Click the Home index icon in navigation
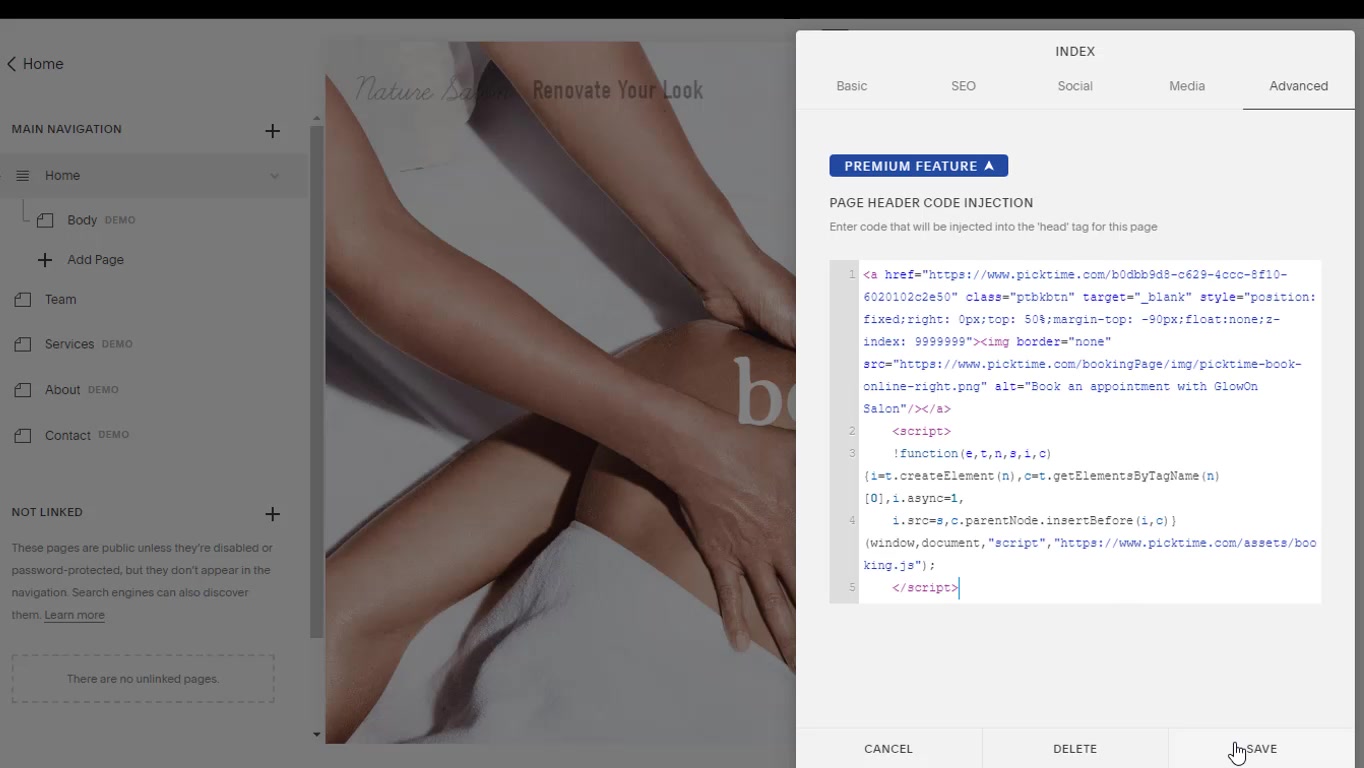This screenshot has width=1364, height=768. coord(22,176)
